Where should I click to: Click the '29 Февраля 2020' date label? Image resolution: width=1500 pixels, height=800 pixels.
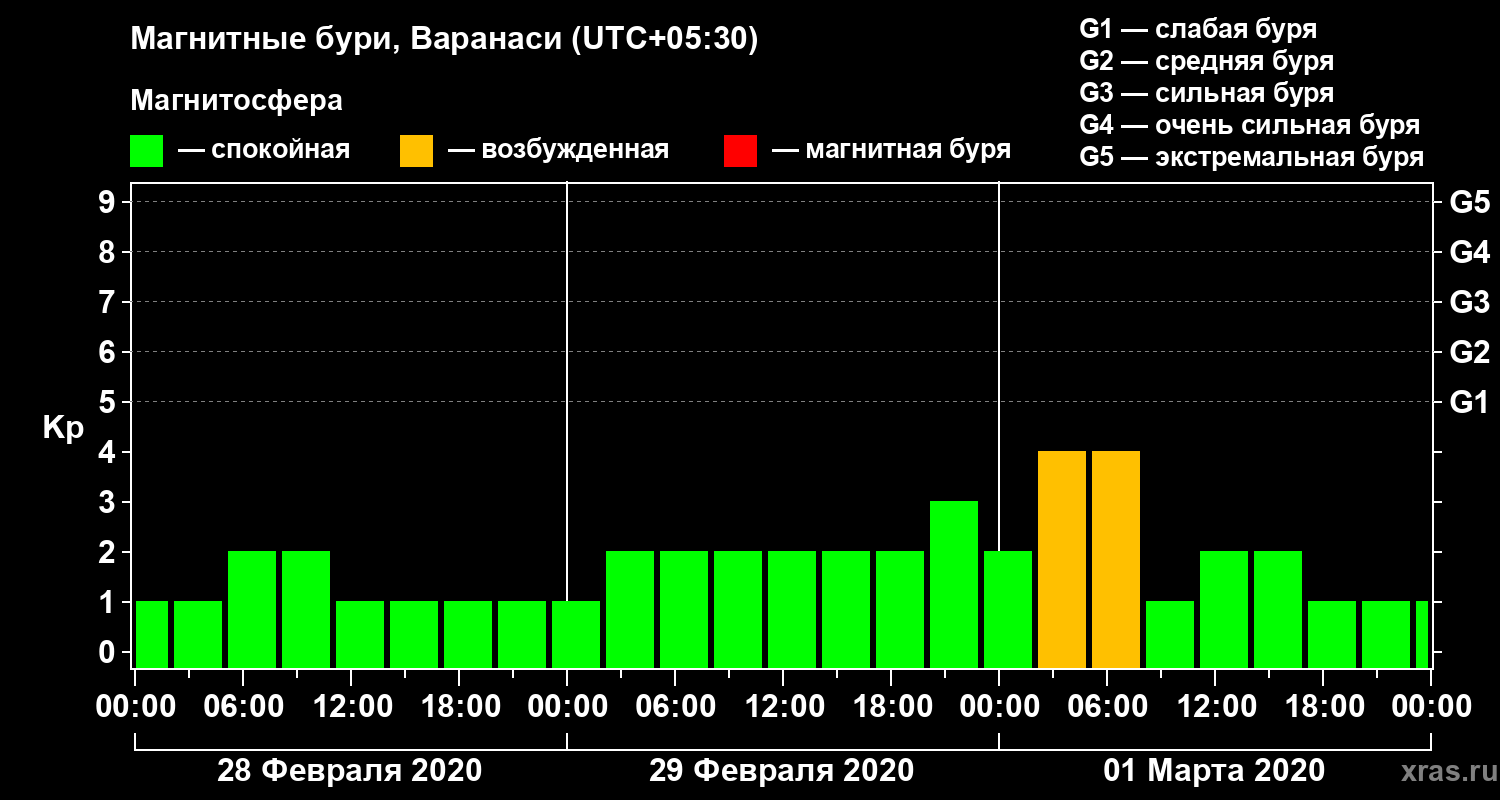coord(782,771)
